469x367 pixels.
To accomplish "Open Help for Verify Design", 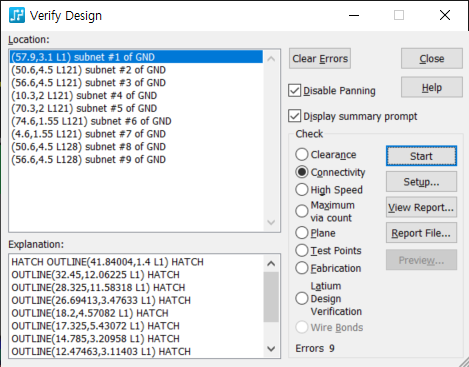I will 432,87.
